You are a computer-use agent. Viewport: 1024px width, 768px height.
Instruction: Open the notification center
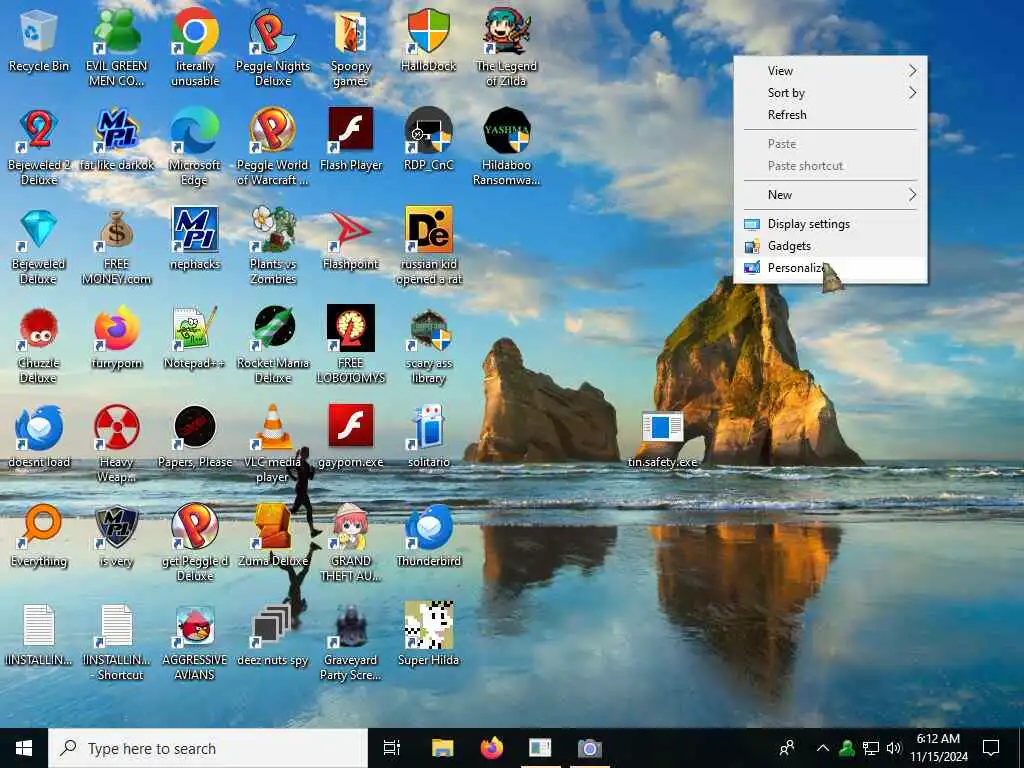click(x=991, y=748)
